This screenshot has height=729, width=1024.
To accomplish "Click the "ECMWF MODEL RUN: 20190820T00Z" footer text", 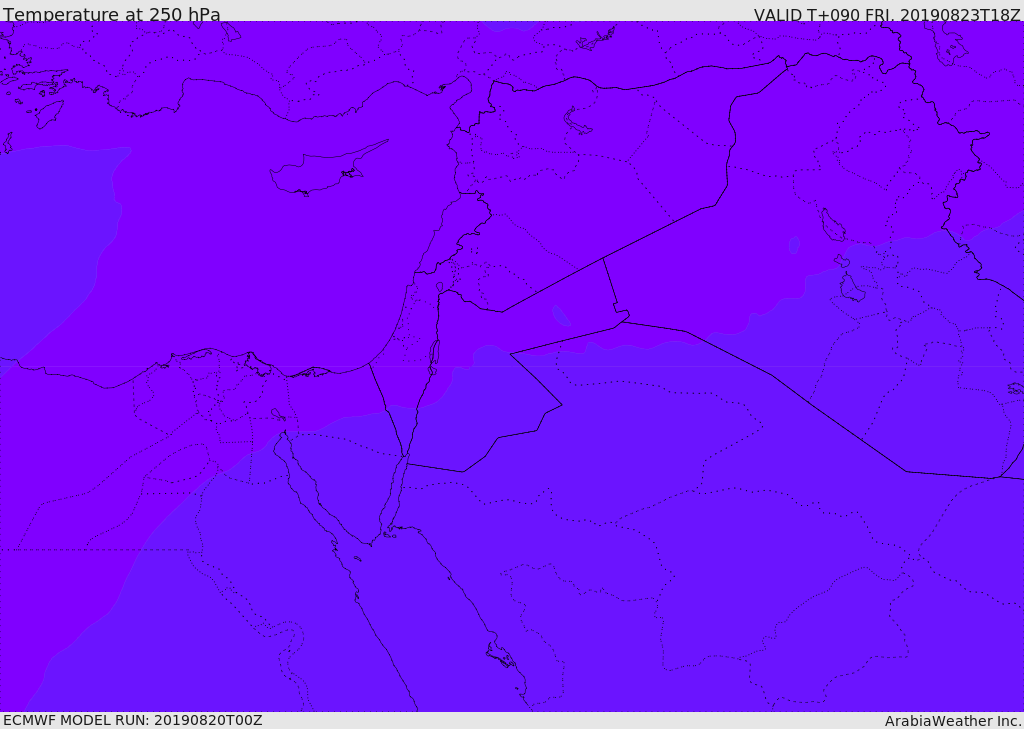I will coord(133,720).
